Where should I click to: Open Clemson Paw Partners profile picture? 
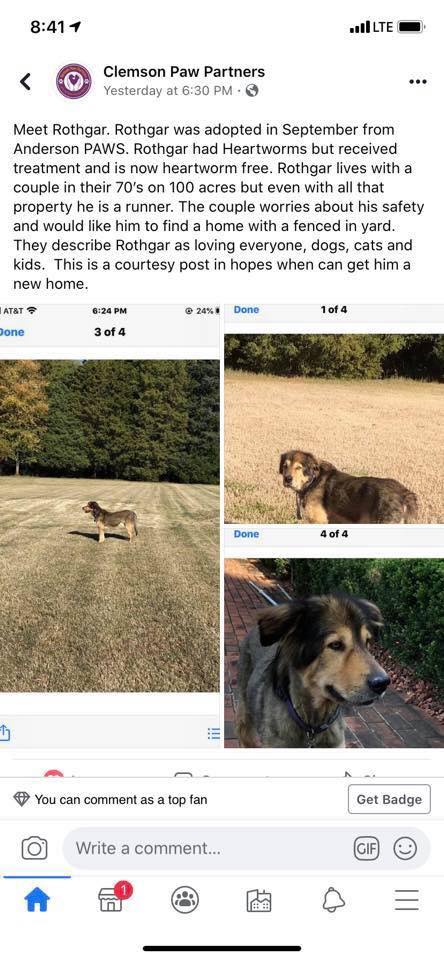[74, 81]
